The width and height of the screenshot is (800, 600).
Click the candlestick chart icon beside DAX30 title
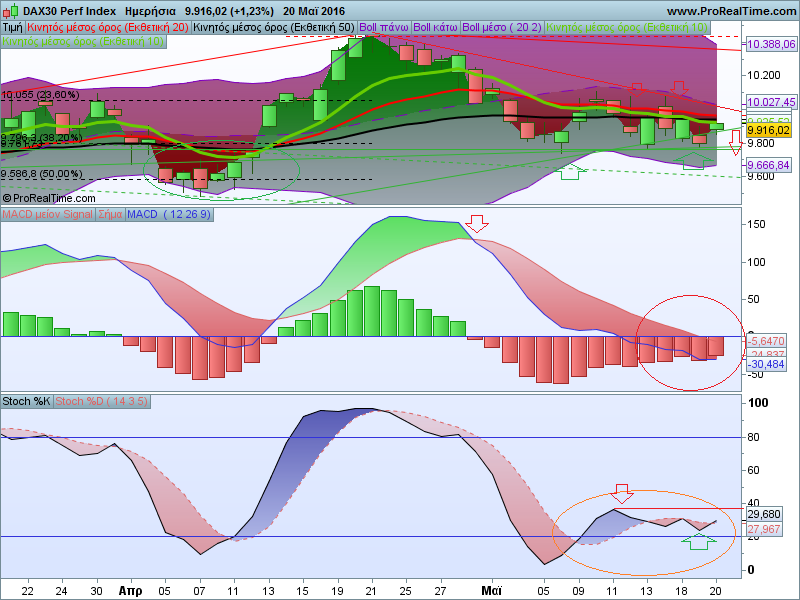pos(10,11)
